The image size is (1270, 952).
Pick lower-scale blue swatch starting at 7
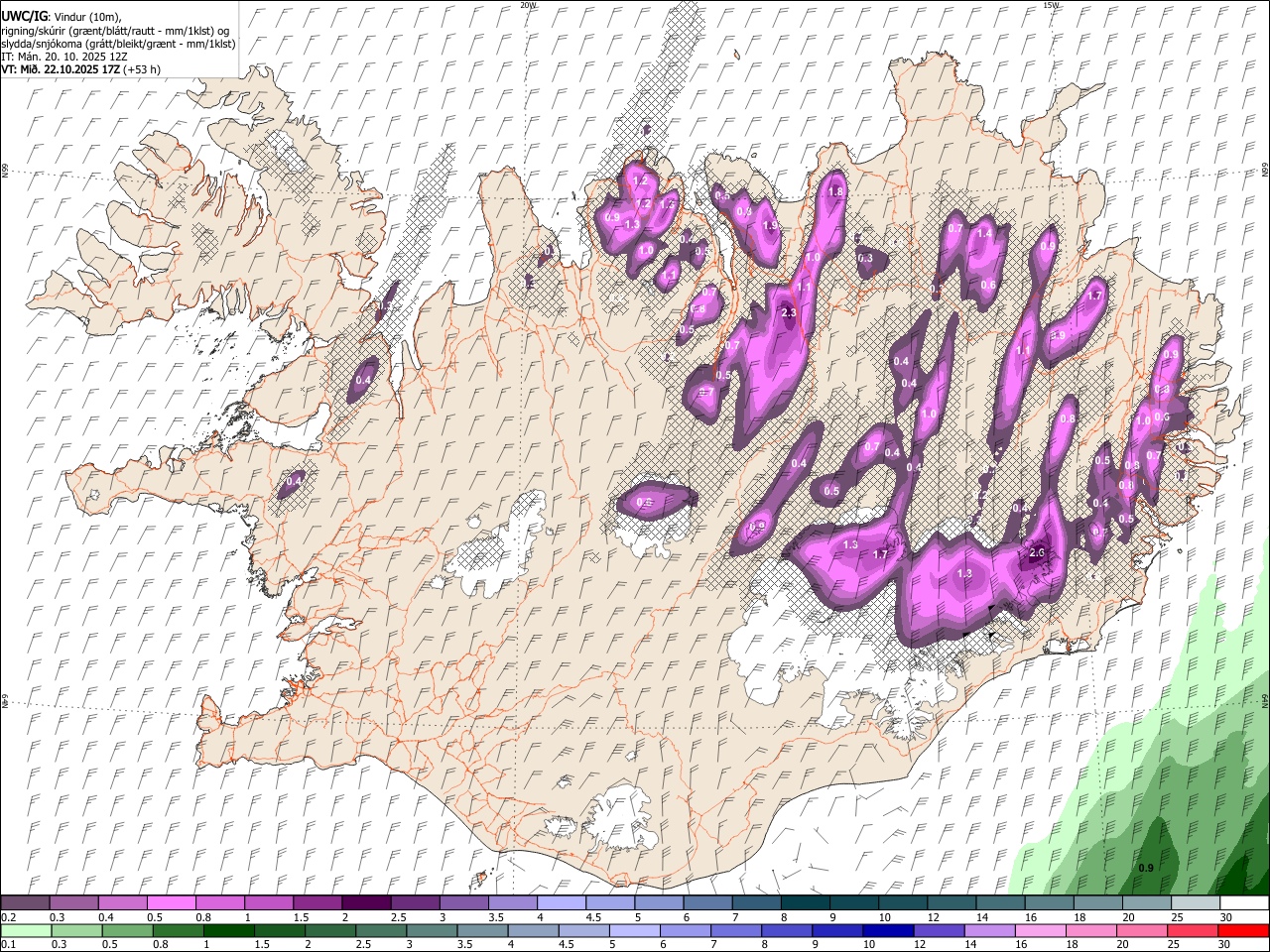click(x=736, y=931)
